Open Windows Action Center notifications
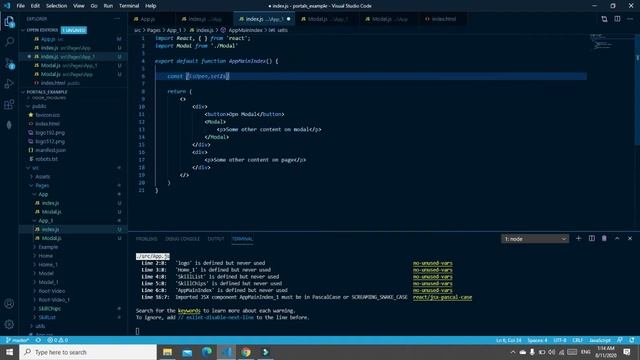Image resolution: width=640 pixels, height=360 pixels. [x=627, y=352]
